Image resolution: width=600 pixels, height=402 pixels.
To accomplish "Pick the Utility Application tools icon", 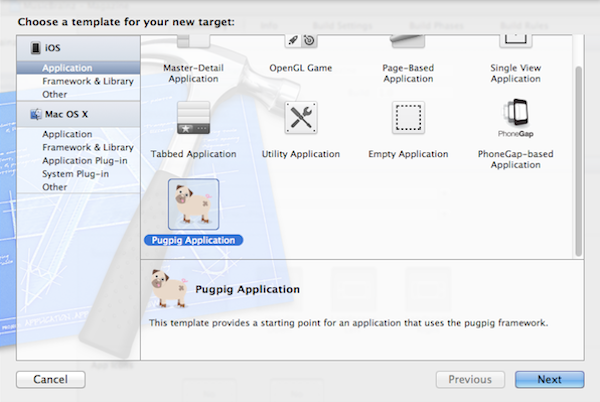I will click(301, 118).
